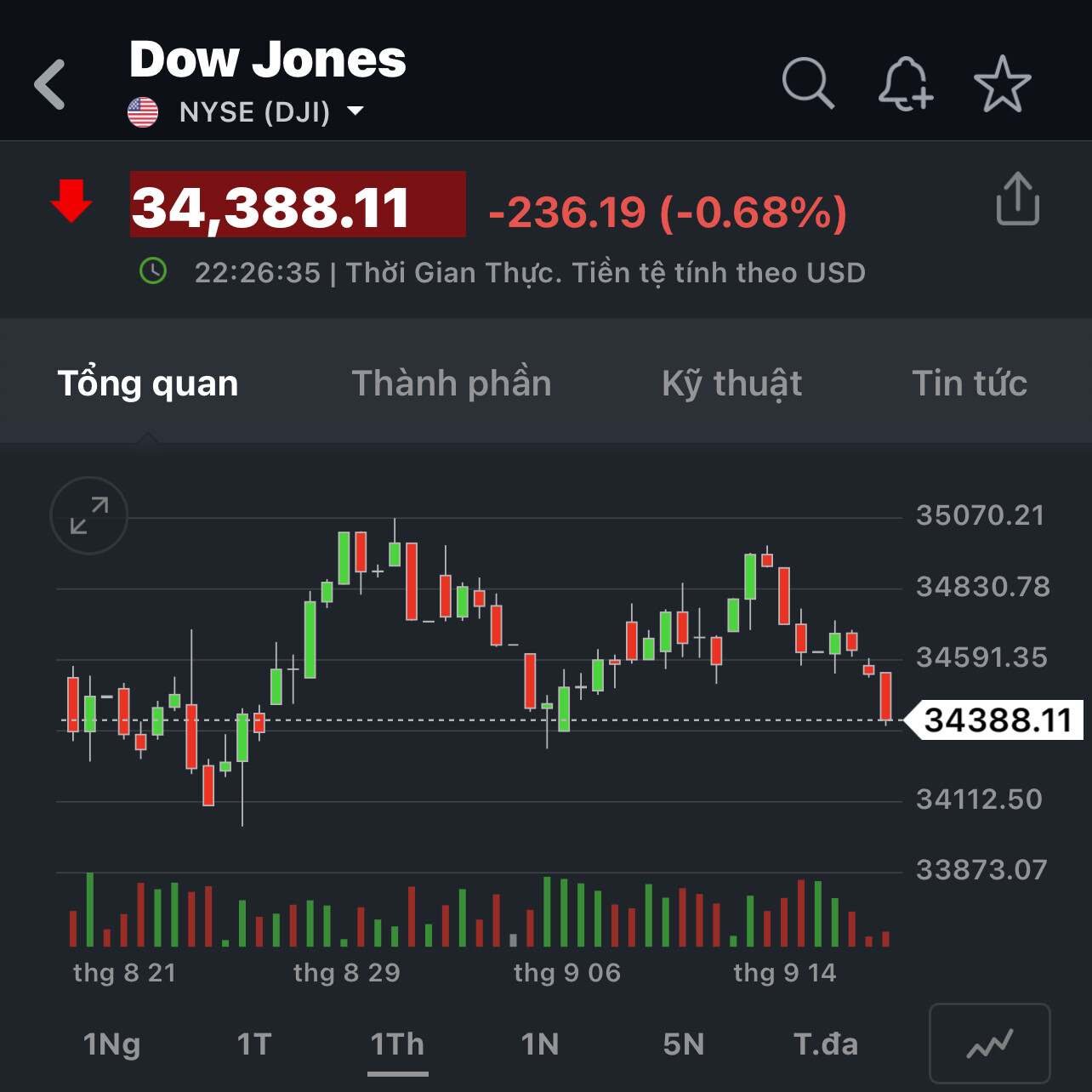Tap the back arrow icon
Image resolution: width=1092 pixels, height=1092 pixels.
pos(50,84)
